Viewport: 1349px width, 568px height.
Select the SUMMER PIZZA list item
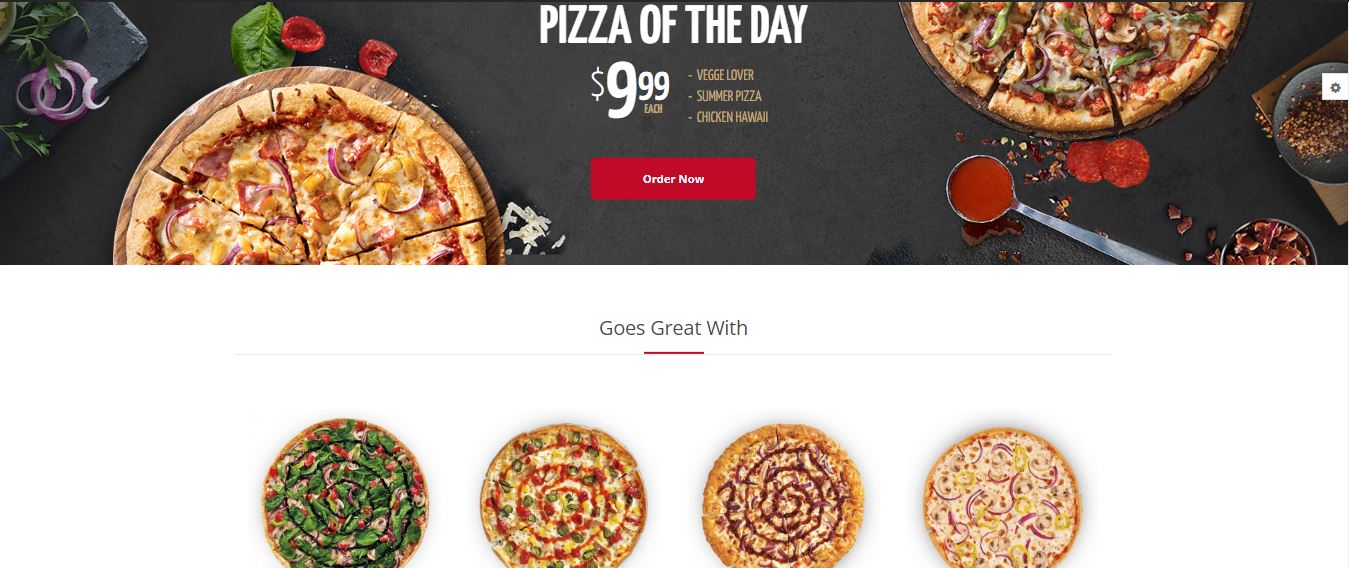pos(725,96)
